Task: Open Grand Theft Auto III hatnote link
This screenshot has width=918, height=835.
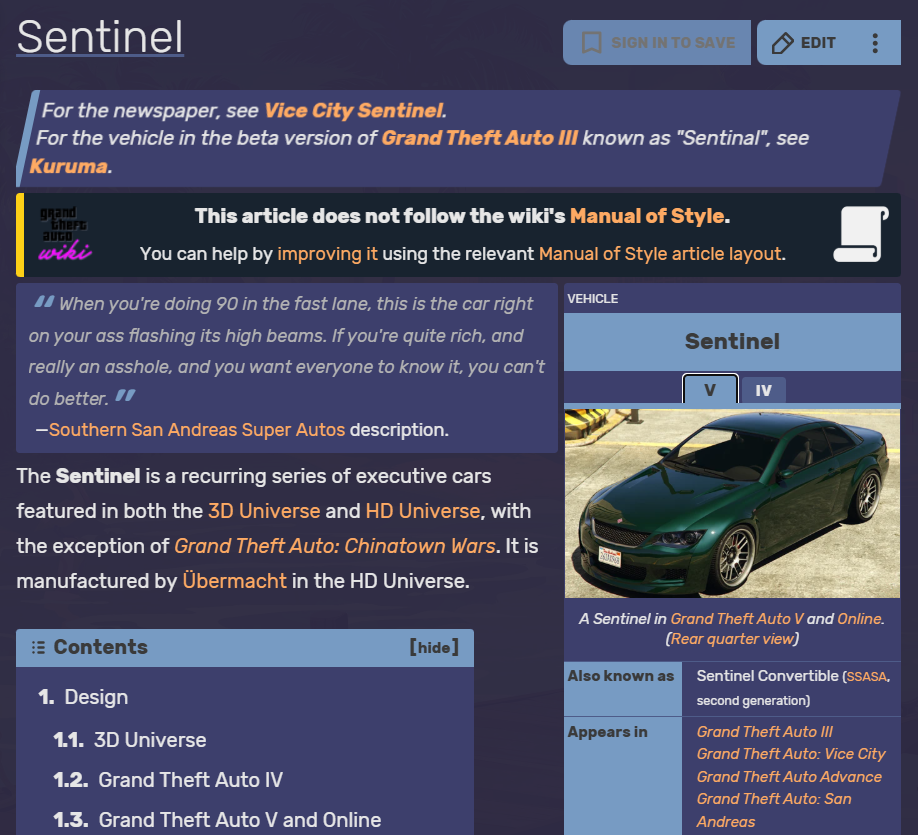Action: [479, 138]
